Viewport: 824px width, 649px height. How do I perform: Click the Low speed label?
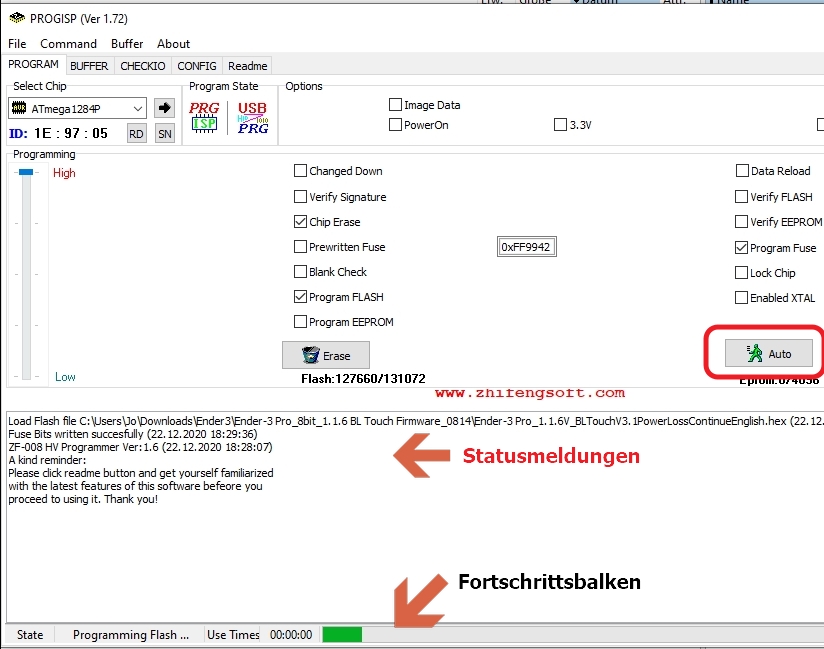pos(65,377)
